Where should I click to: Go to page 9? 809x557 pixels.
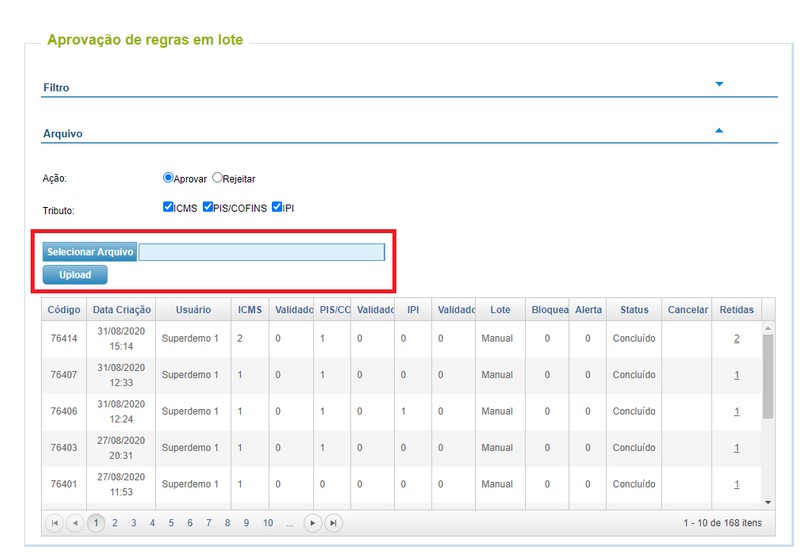pyautogui.click(x=246, y=523)
